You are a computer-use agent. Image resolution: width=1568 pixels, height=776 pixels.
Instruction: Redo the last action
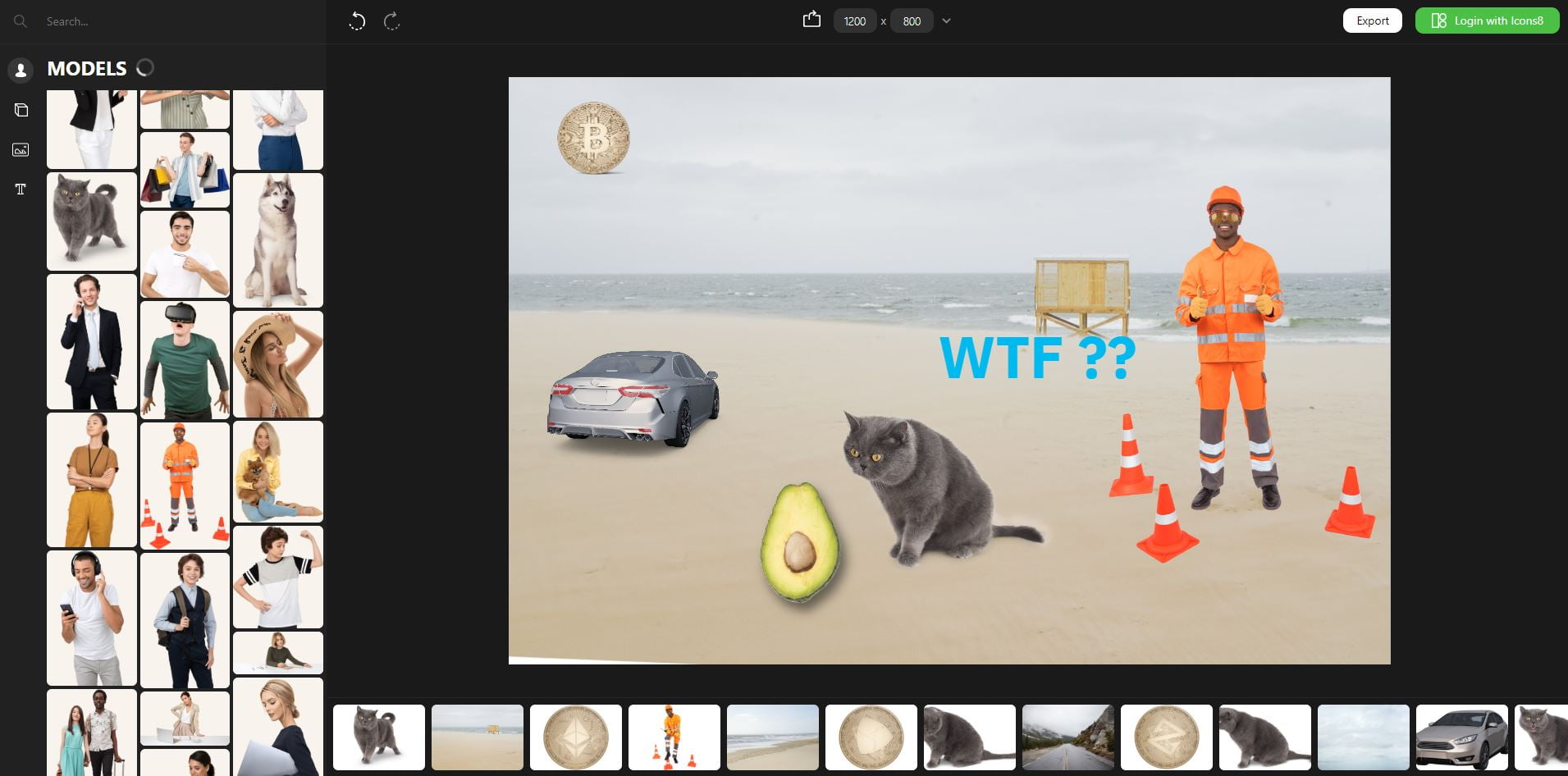tap(392, 21)
